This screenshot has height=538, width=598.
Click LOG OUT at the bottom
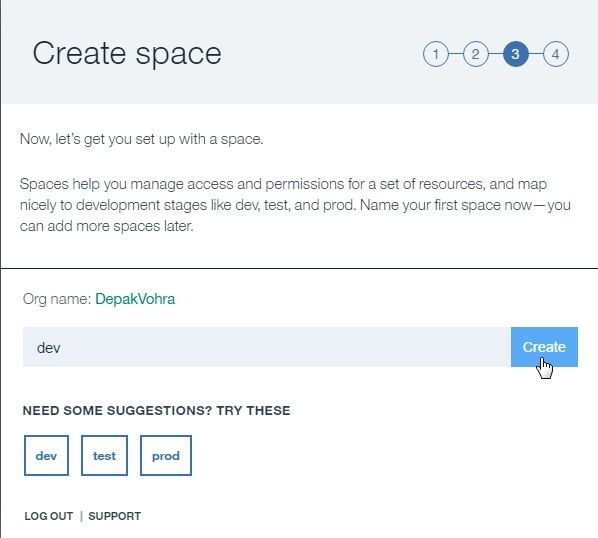pyautogui.click(x=48, y=516)
